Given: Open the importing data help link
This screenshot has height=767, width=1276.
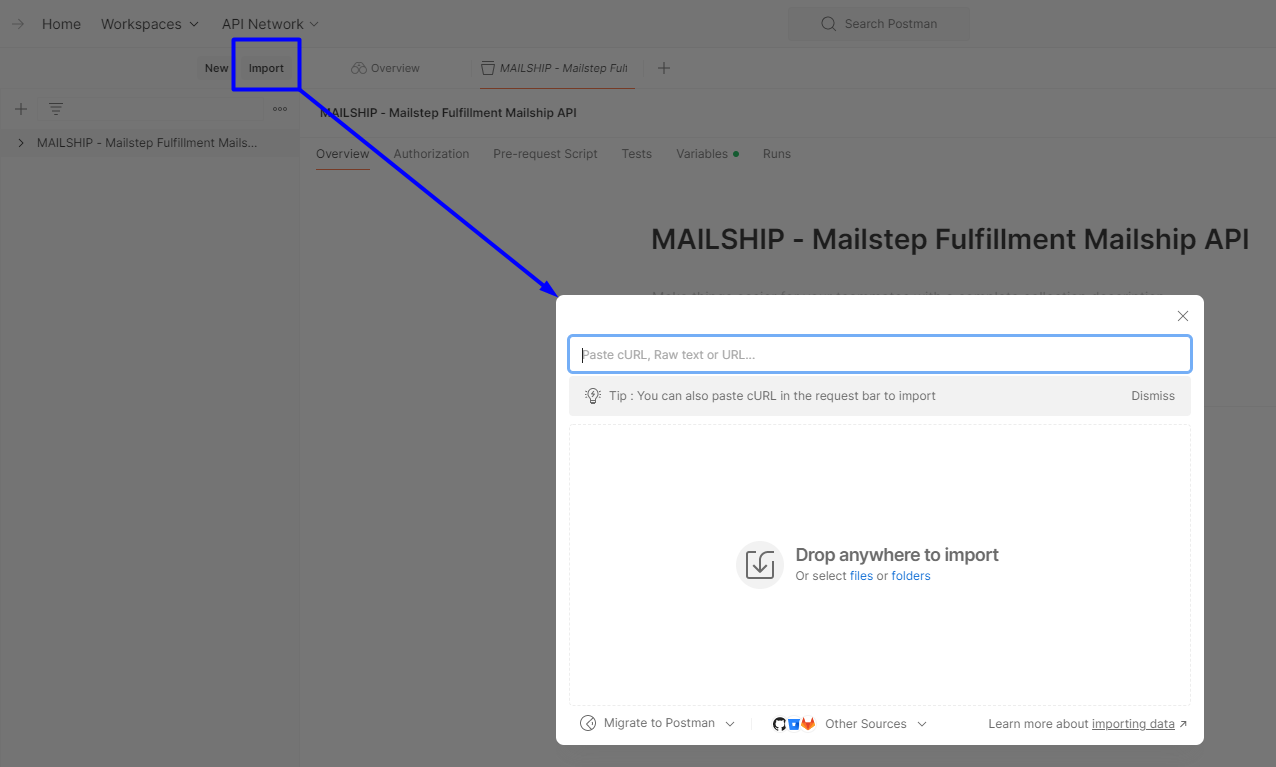Looking at the screenshot, I should 1133,724.
